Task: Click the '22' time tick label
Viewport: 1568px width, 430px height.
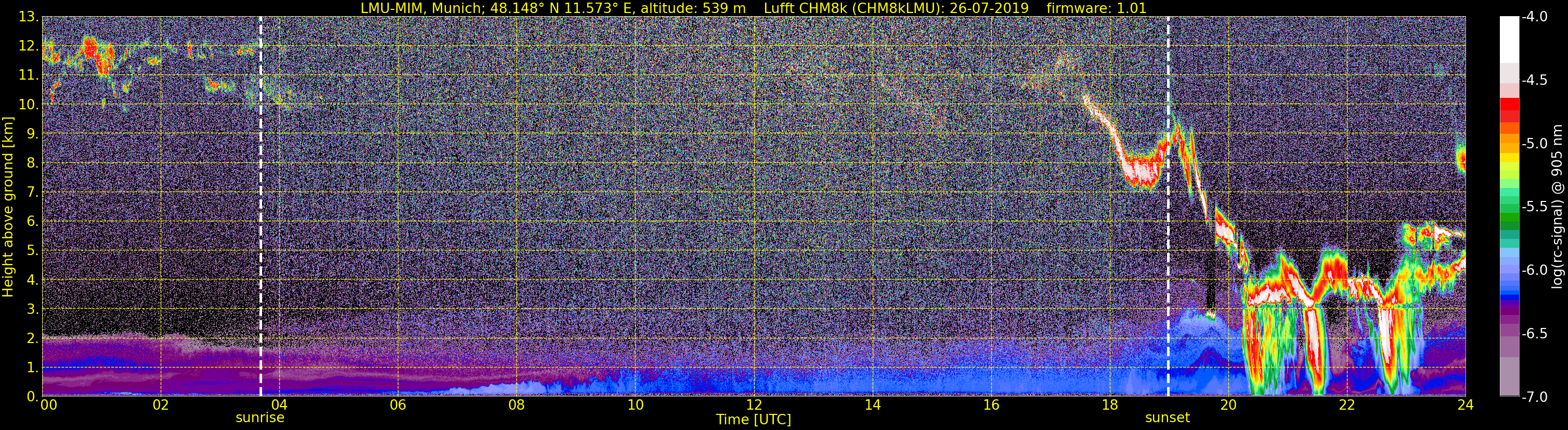Action: point(1347,406)
